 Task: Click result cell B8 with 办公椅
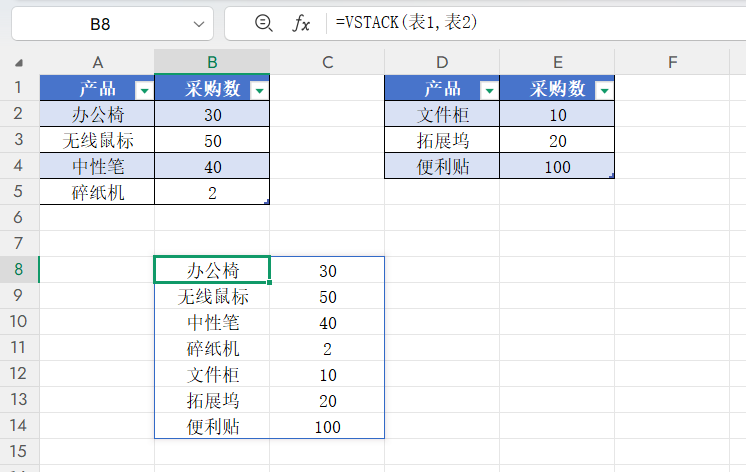coord(212,270)
